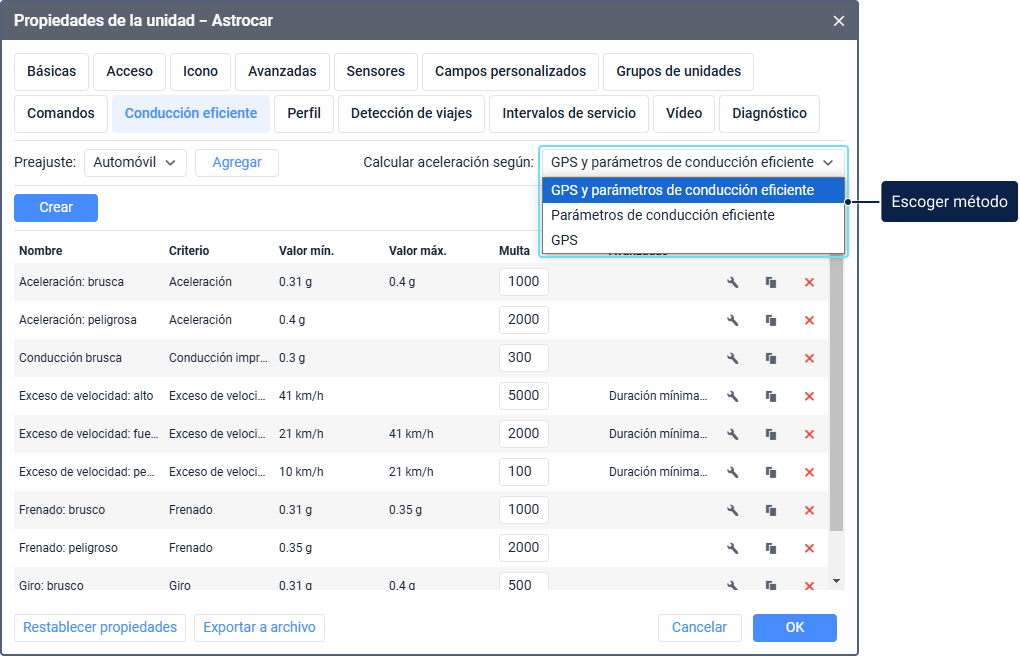
Task: Click the Multa field for Conducción brusca
Action: pyautogui.click(x=523, y=358)
